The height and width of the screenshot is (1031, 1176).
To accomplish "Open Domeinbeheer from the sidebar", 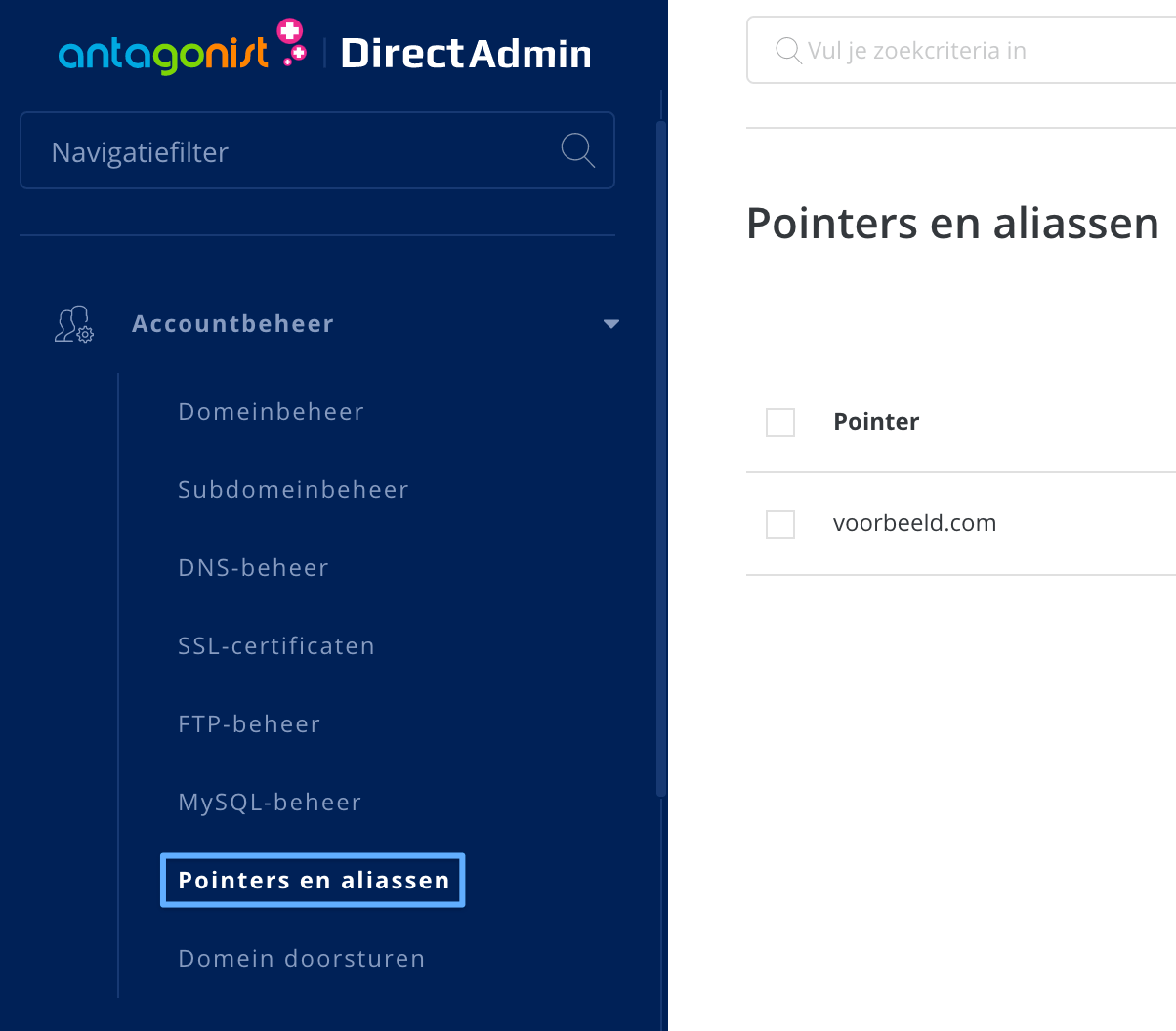I will (271, 411).
